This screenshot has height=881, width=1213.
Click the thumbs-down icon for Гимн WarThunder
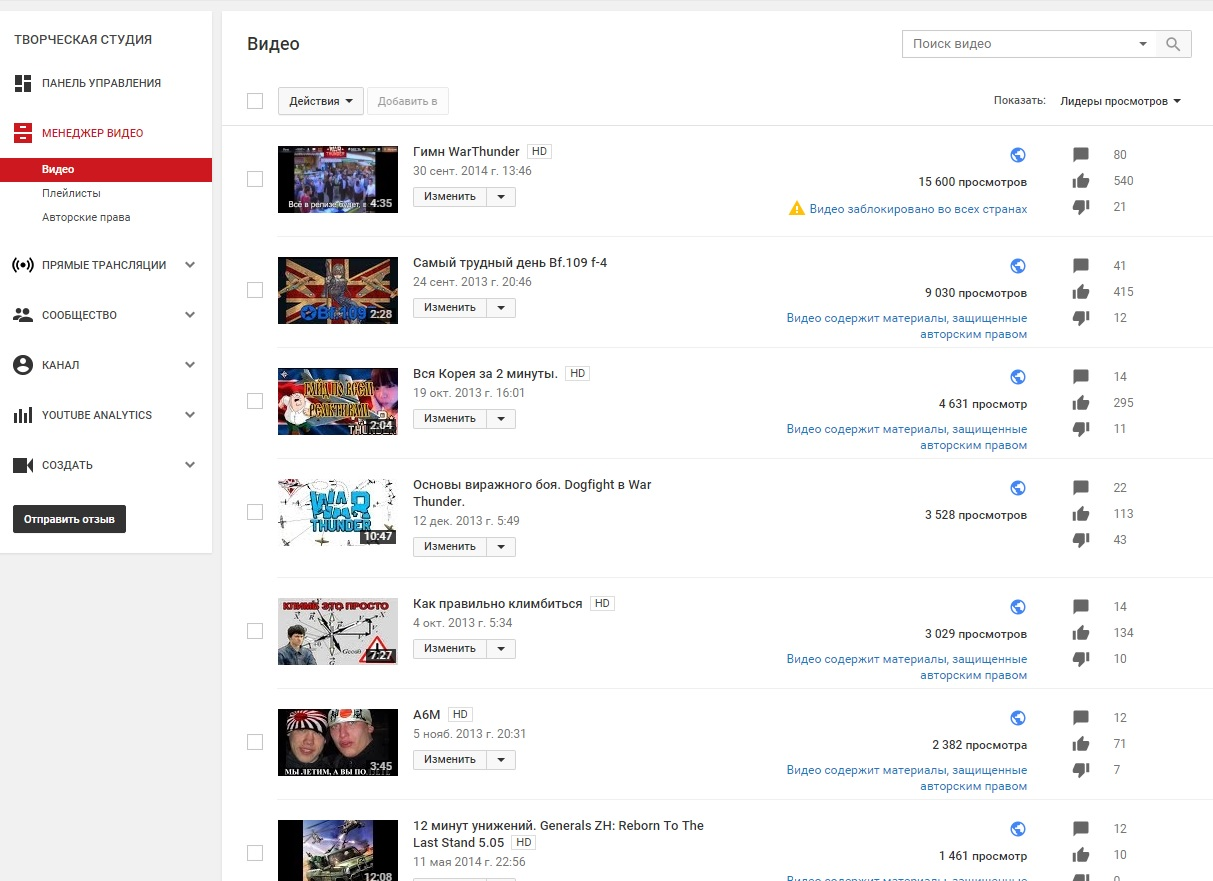[1080, 207]
